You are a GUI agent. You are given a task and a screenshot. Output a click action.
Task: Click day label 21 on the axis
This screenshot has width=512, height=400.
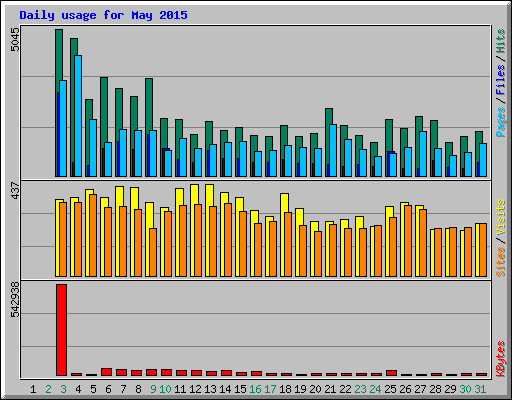click(x=330, y=389)
